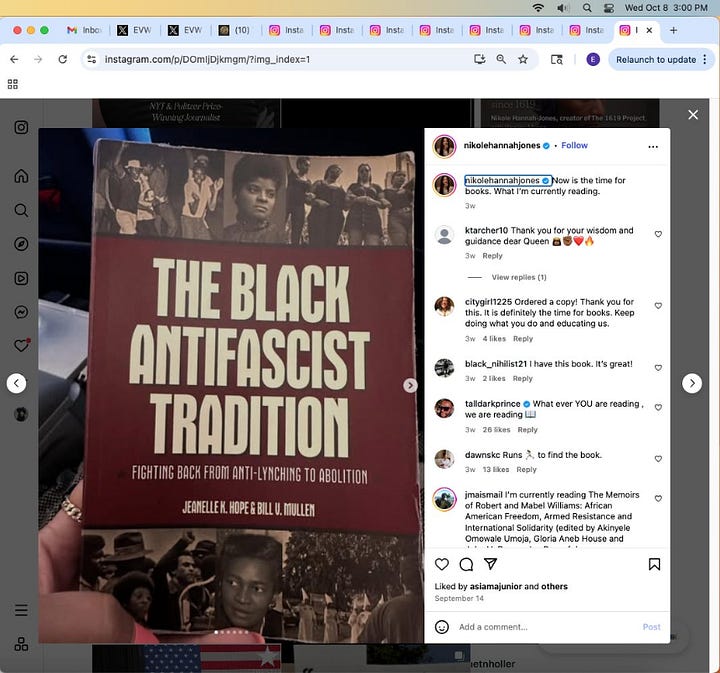The height and width of the screenshot is (673, 720).
Task: Go to next post arrow
Action: pyautogui.click(x=692, y=383)
